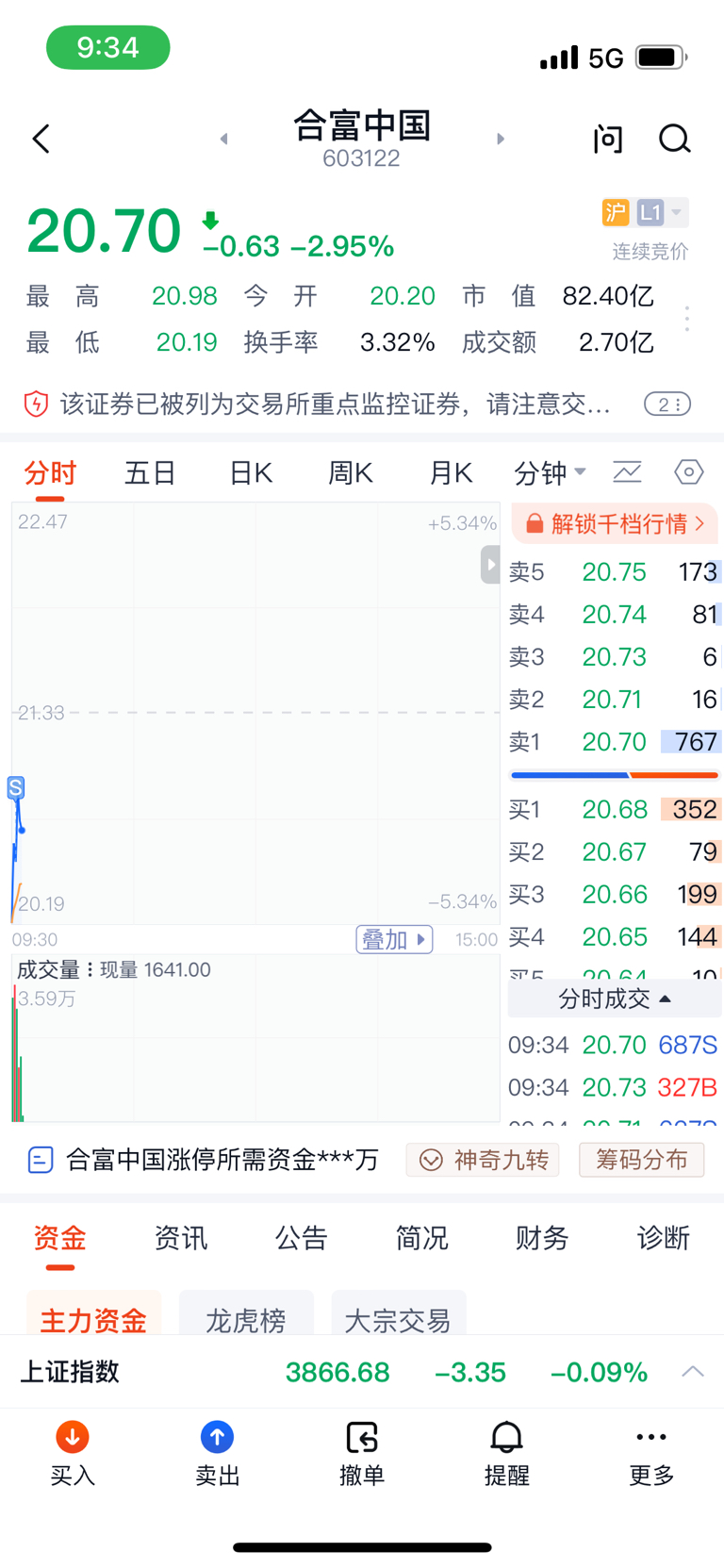Image resolution: width=724 pixels, height=1568 pixels.
Task: Tap the 换手率 3.32% value
Action: 397,342
